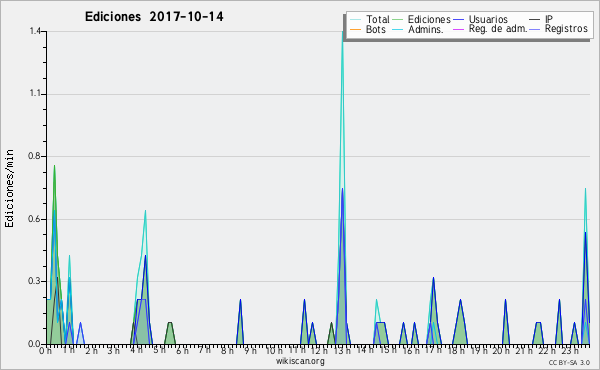Click the 1.4 y-axis value label
Image resolution: width=600 pixels, height=370 pixels.
pos(35,31)
